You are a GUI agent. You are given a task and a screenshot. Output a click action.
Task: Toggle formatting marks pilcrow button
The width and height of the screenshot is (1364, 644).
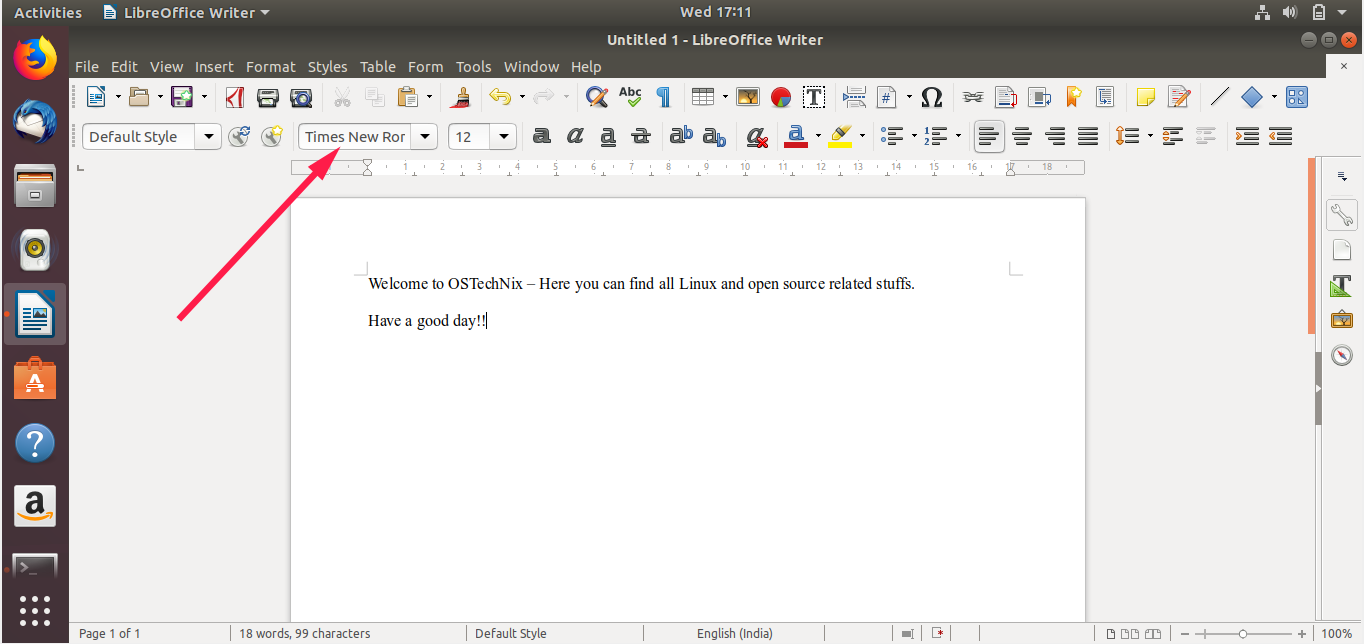(x=662, y=97)
